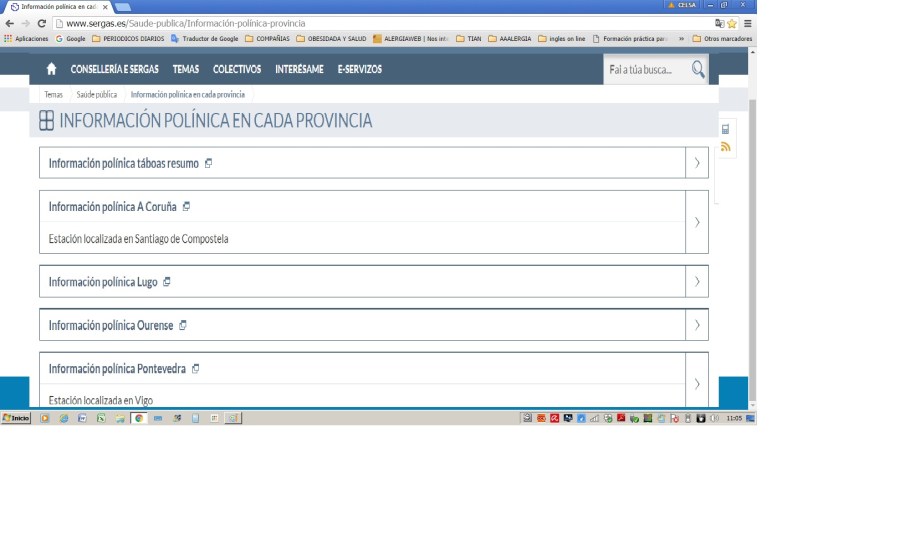
Task: Open the Información polínica Pontevedra link
Action: [117, 369]
